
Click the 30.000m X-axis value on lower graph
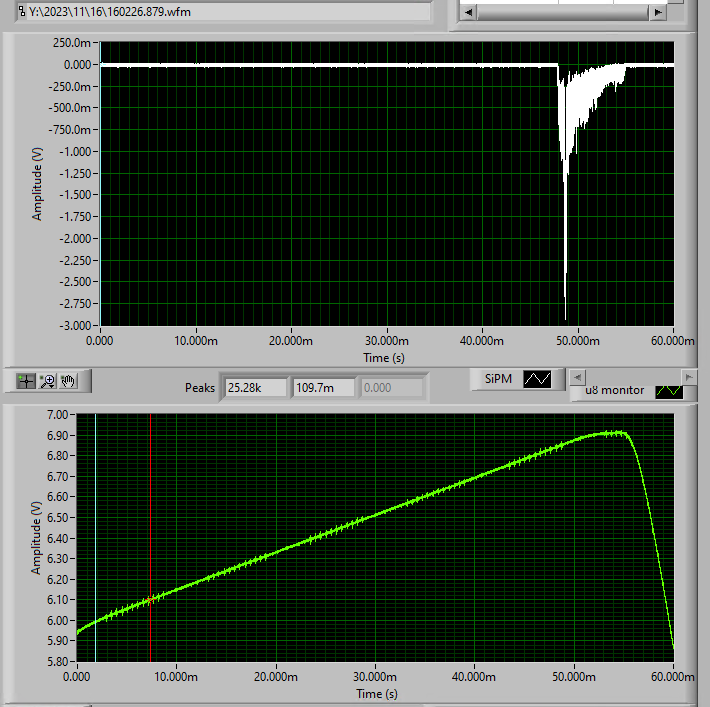point(375,677)
